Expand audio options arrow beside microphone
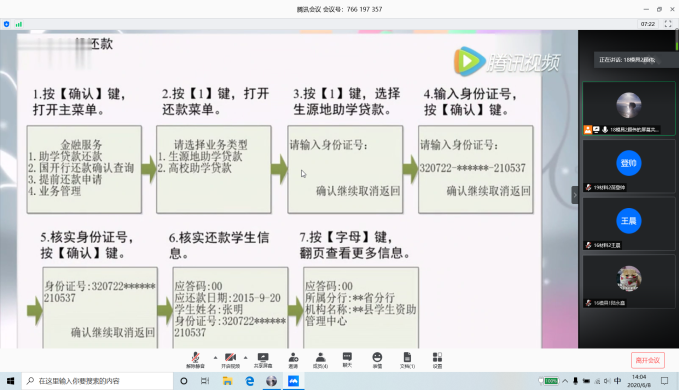Image resolution: width=679 pixels, height=390 pixels. click(x=215, y=358)
